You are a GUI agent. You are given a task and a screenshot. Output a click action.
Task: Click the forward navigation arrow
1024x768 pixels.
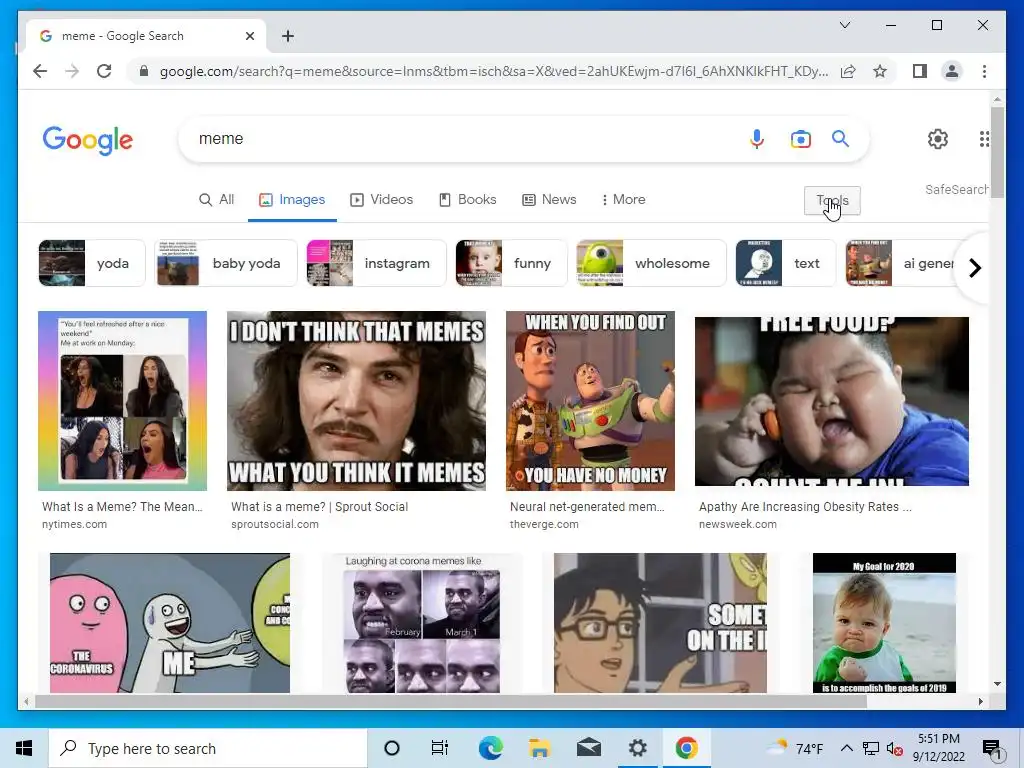click(x=72, y=71)
